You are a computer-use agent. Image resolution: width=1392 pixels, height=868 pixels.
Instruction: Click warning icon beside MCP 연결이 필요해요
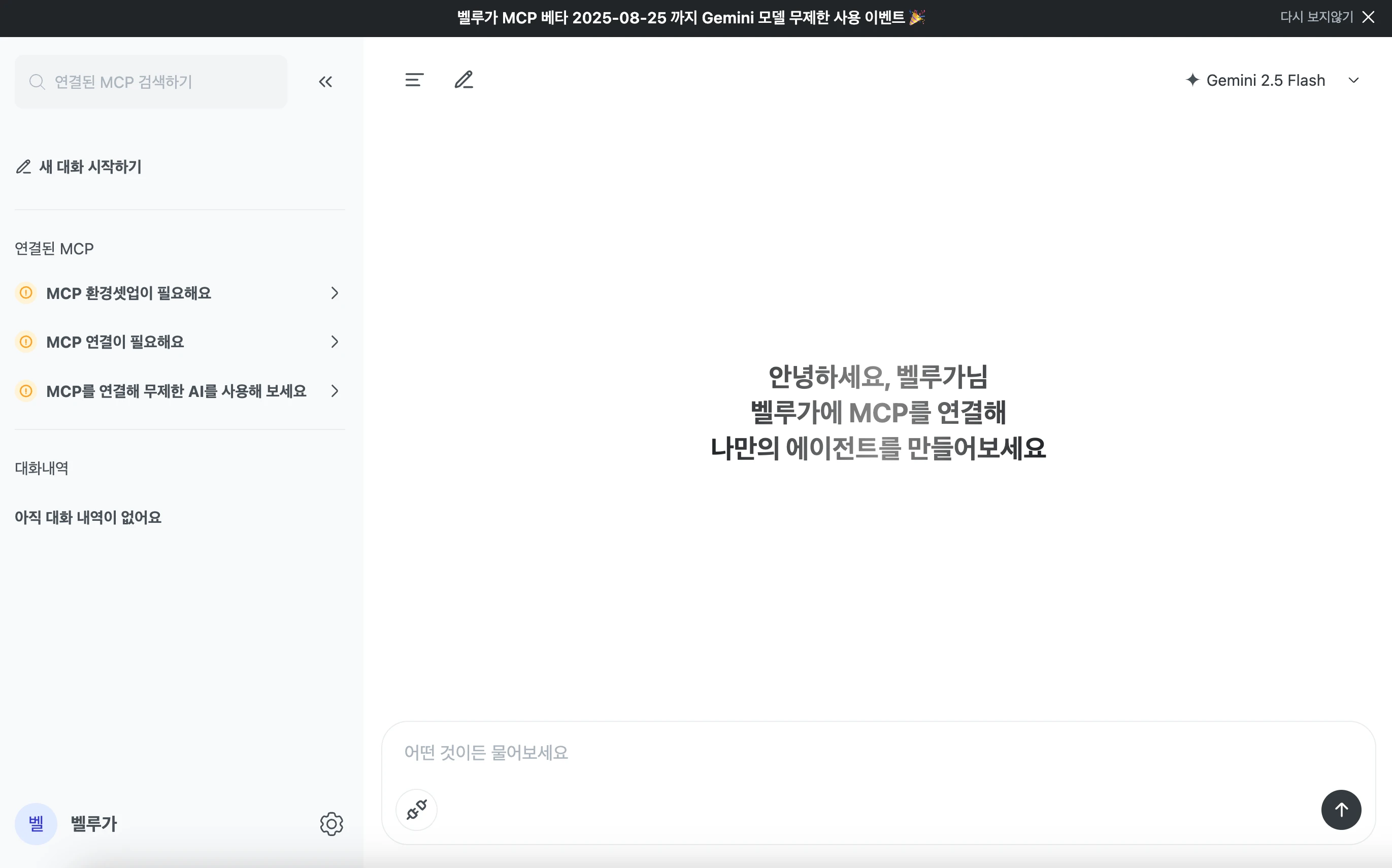pyautogui.click(x=26, y=342)
